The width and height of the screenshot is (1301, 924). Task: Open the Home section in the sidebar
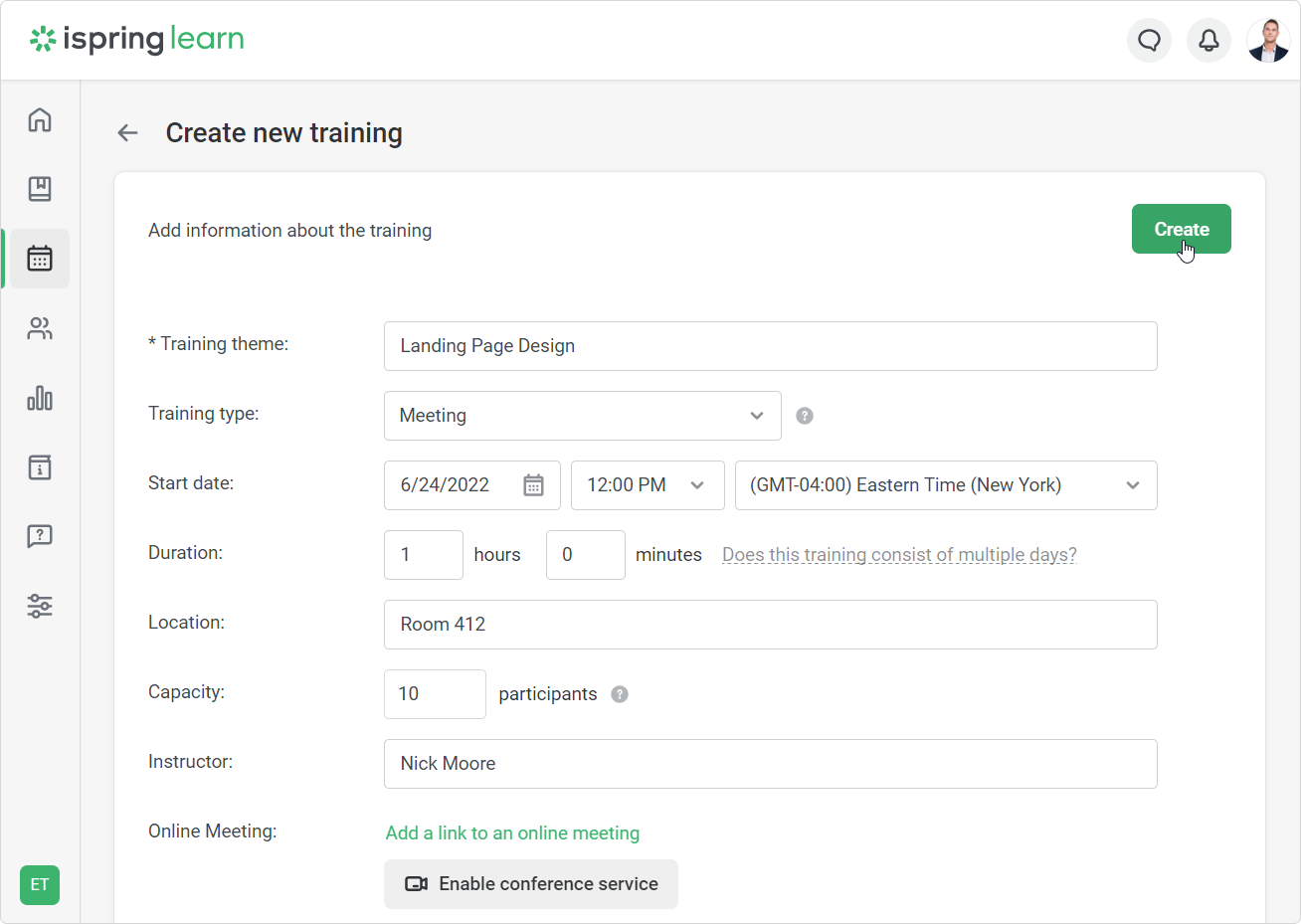point(40,119)
